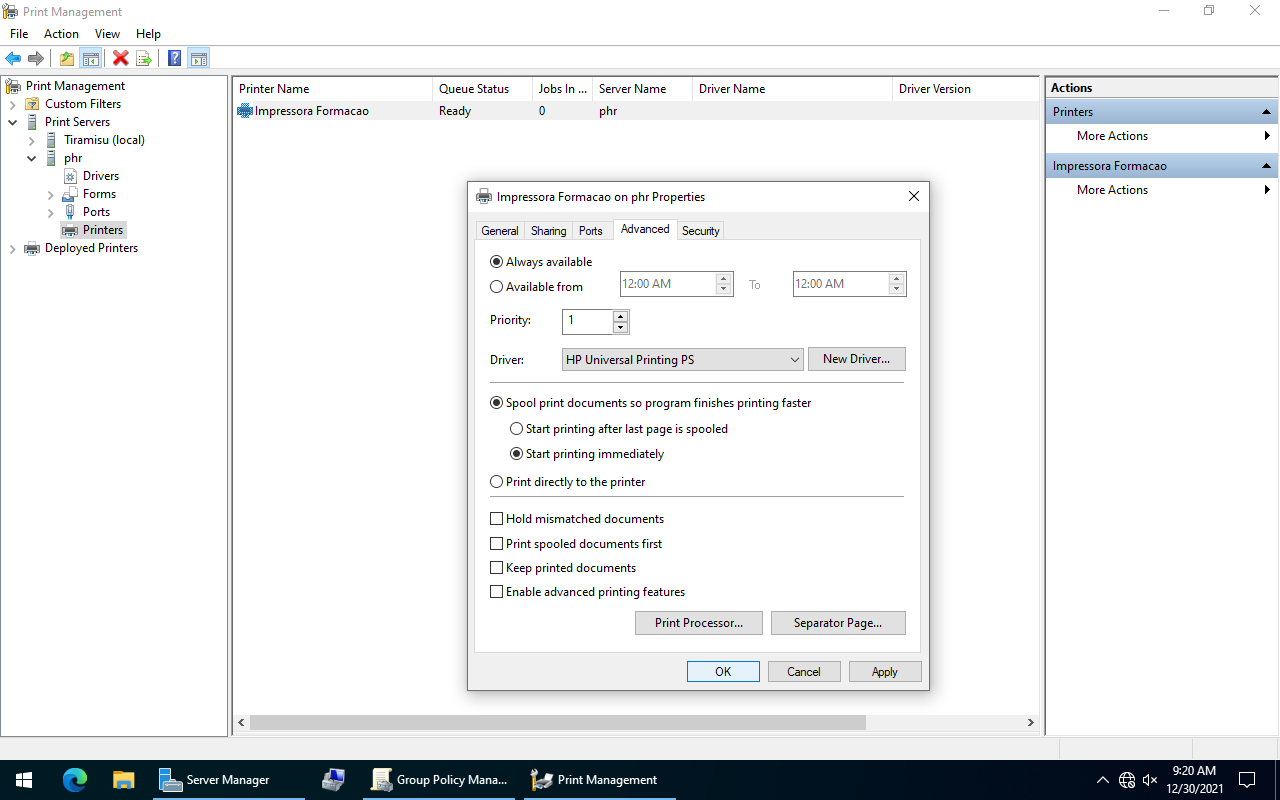
Task: Click the Export List toolbar icon
Action: (x=144, y=59)
